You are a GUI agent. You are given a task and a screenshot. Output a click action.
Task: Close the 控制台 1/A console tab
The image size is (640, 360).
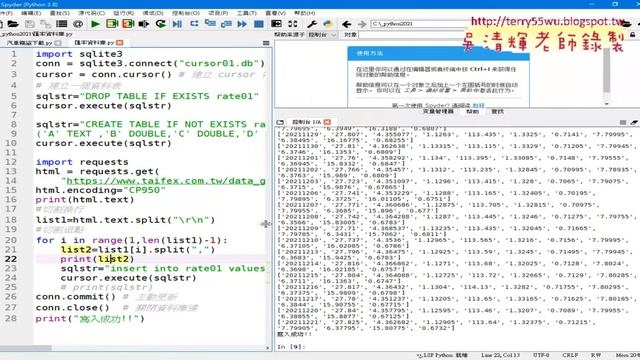(x=327, y=122)
